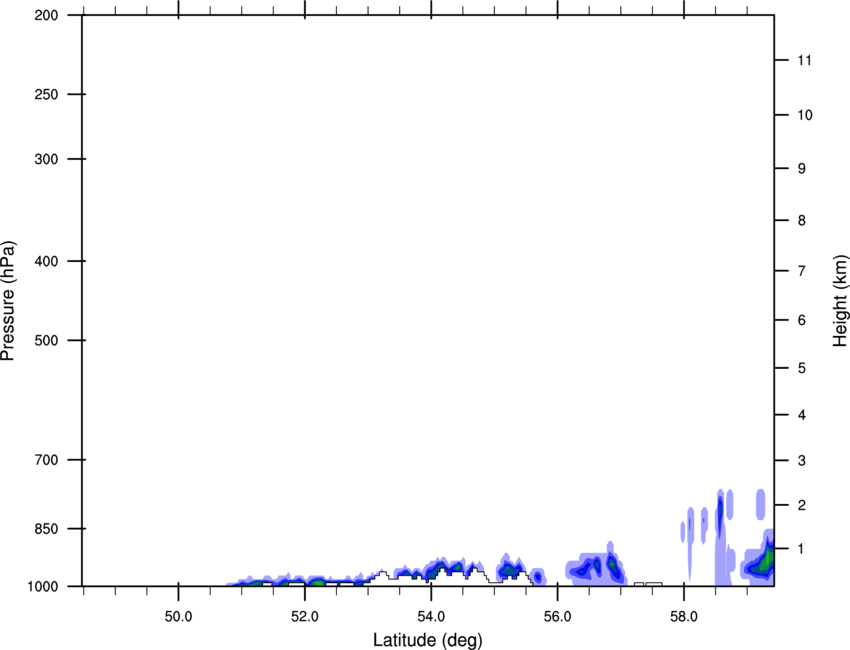Pick the 9 km height label

point(802,169)
